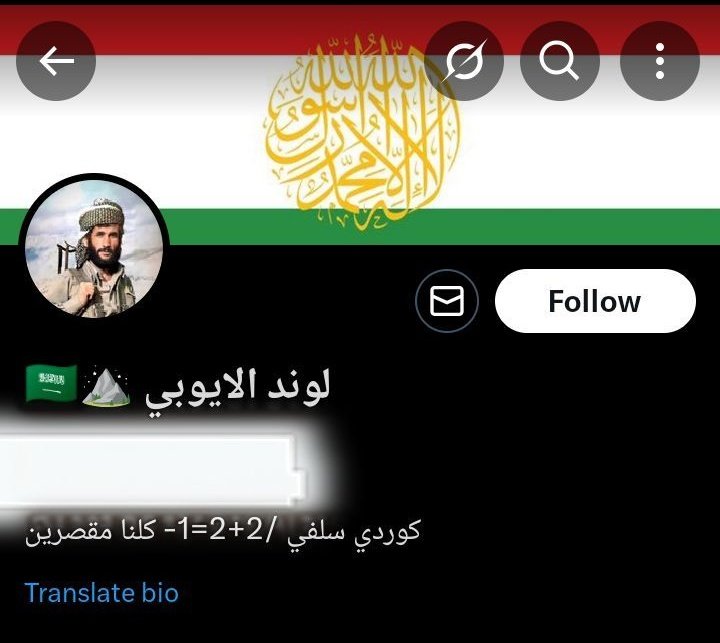Open Grok via the slashed-circle icon
The width and height of the screenshot is (720, 643).
(x=464, y=61)
